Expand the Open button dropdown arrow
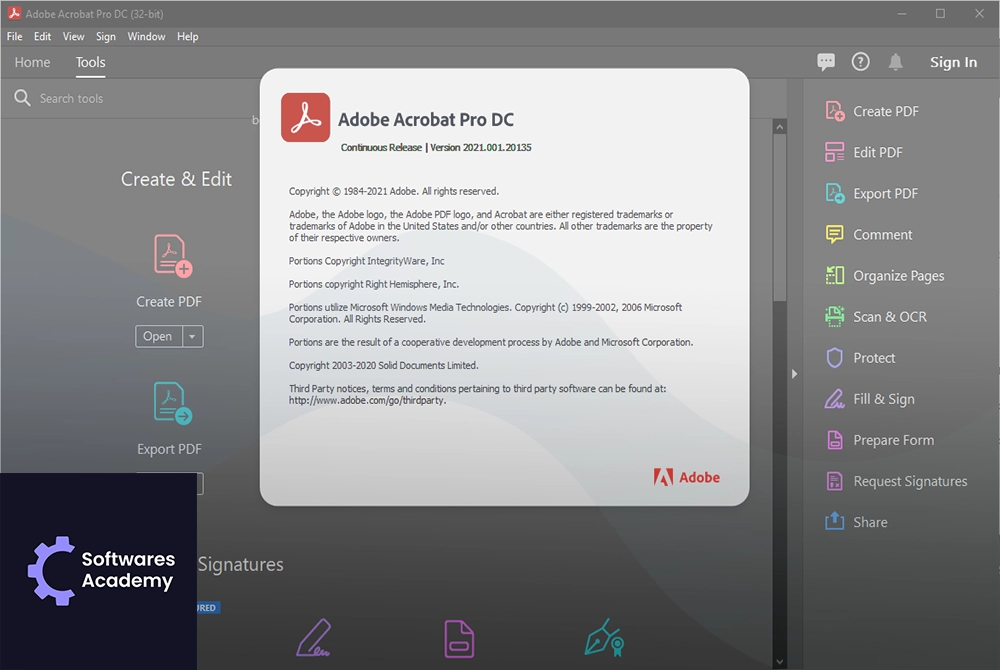 (x=193, y=337)
